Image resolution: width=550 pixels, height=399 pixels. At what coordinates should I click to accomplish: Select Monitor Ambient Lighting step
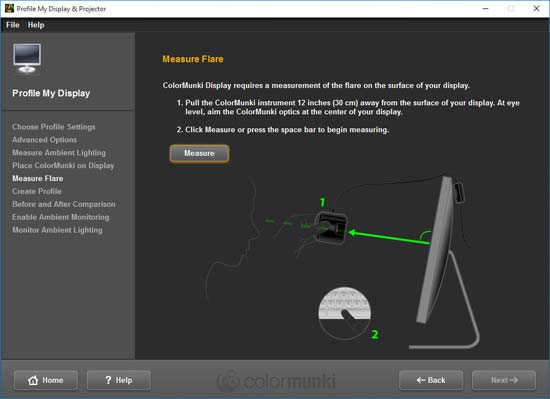click(58, 230)
